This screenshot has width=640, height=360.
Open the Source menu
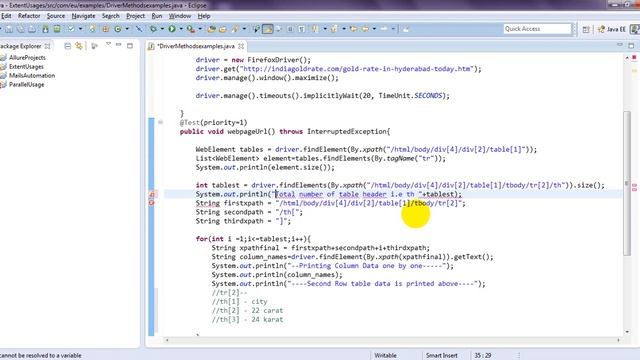click(x=56, y=16)
